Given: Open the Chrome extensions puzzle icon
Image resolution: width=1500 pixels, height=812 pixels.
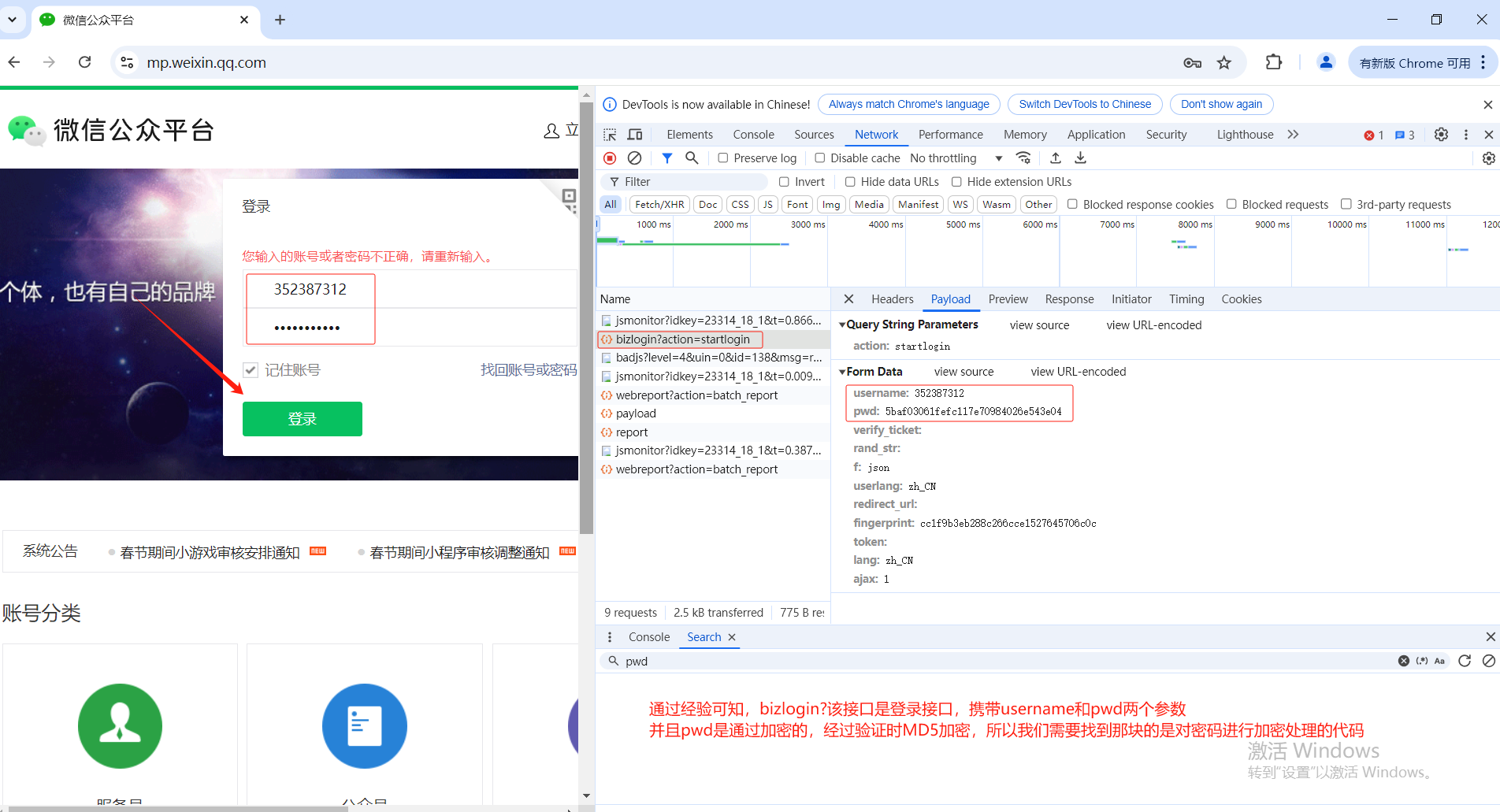Looking at the screenshot, I should click(1273, 62).
